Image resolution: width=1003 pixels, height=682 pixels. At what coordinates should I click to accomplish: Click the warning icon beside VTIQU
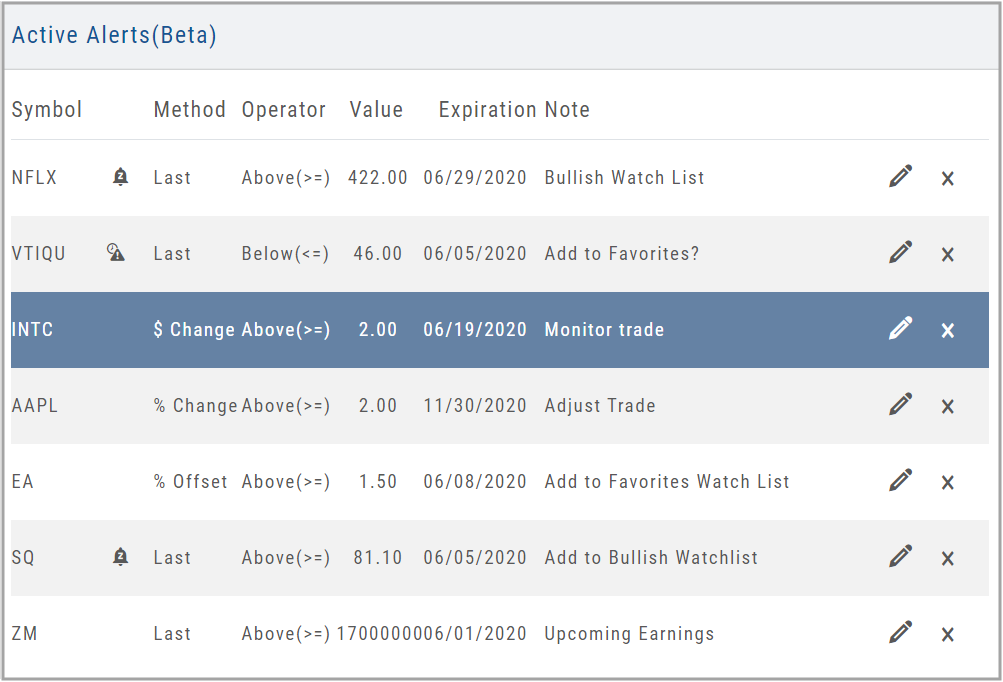pos(116,254)
